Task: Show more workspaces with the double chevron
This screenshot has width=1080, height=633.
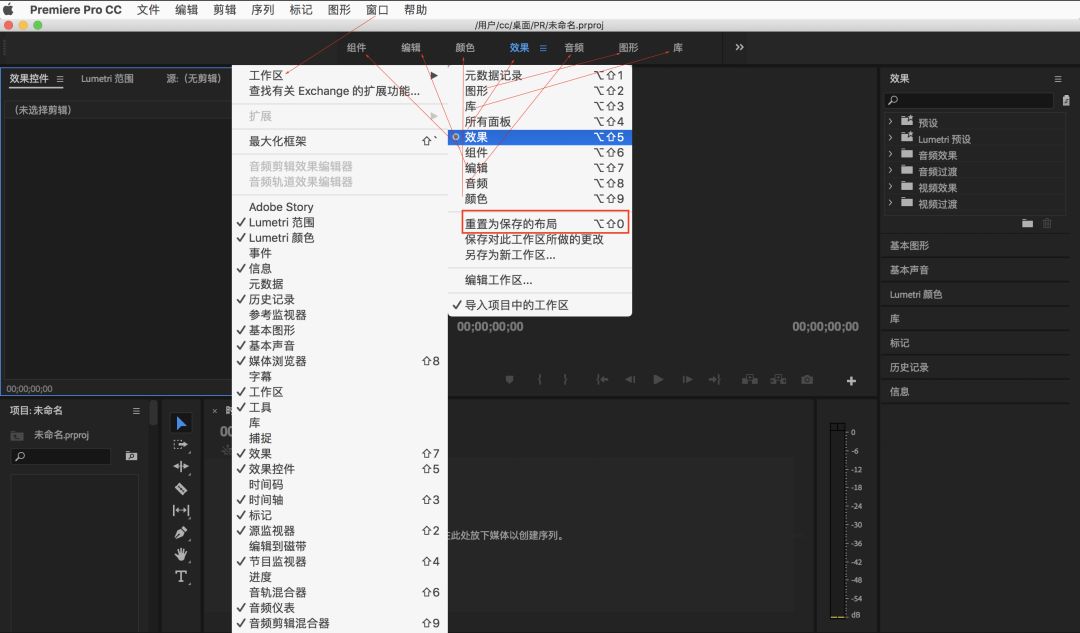Action: coord(739,48)
